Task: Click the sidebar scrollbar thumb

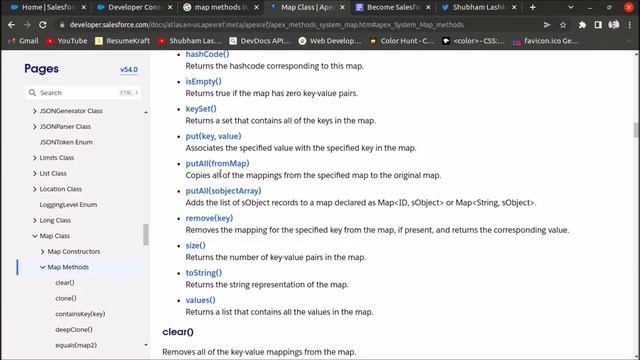Action: coord(146,234)
